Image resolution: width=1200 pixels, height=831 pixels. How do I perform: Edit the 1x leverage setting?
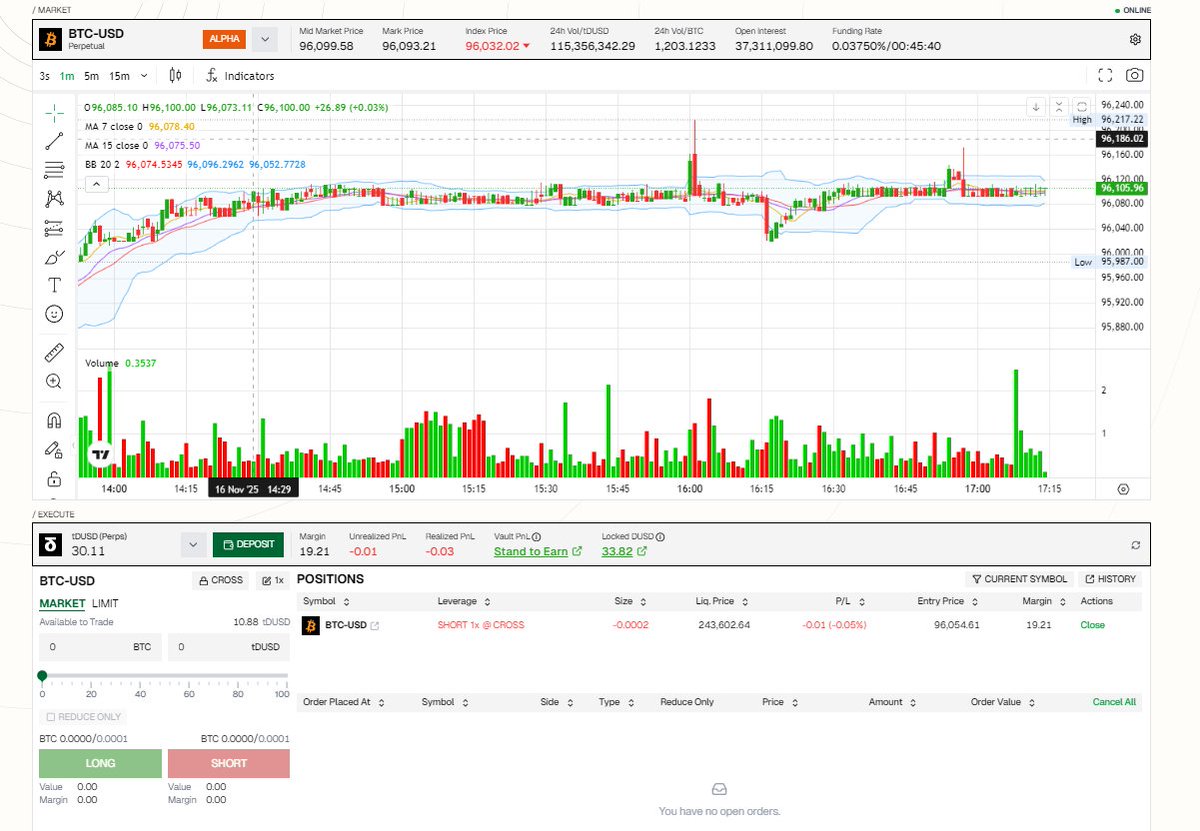(273, 580)
